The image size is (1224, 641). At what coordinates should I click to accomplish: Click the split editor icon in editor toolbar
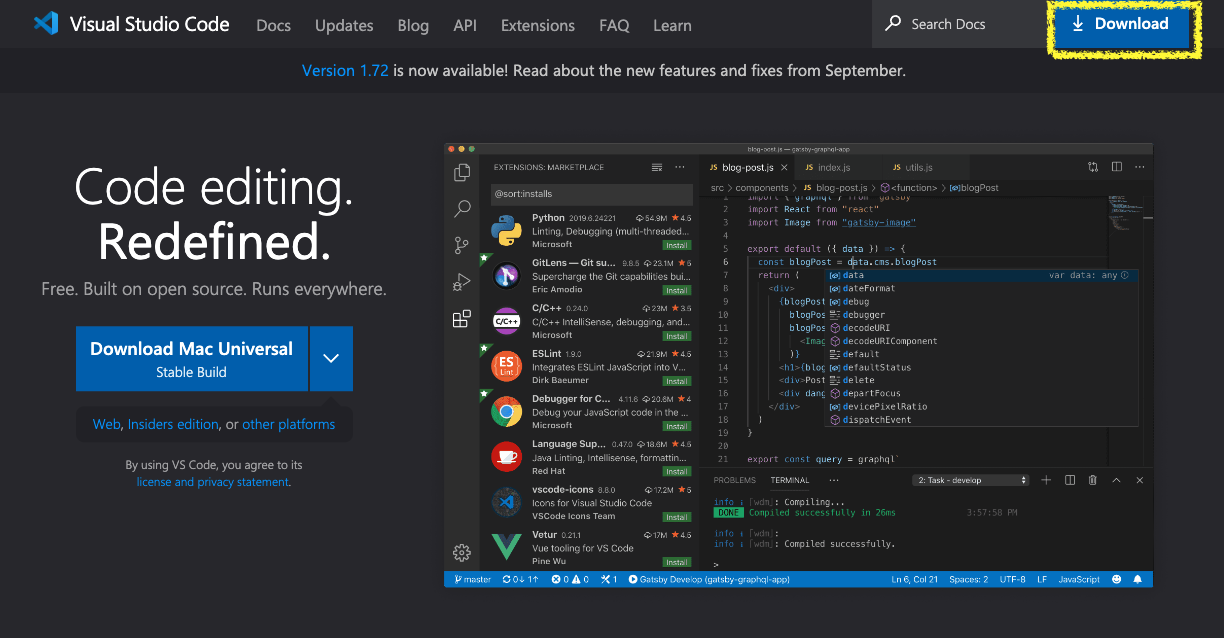[x=1116, y=167]
